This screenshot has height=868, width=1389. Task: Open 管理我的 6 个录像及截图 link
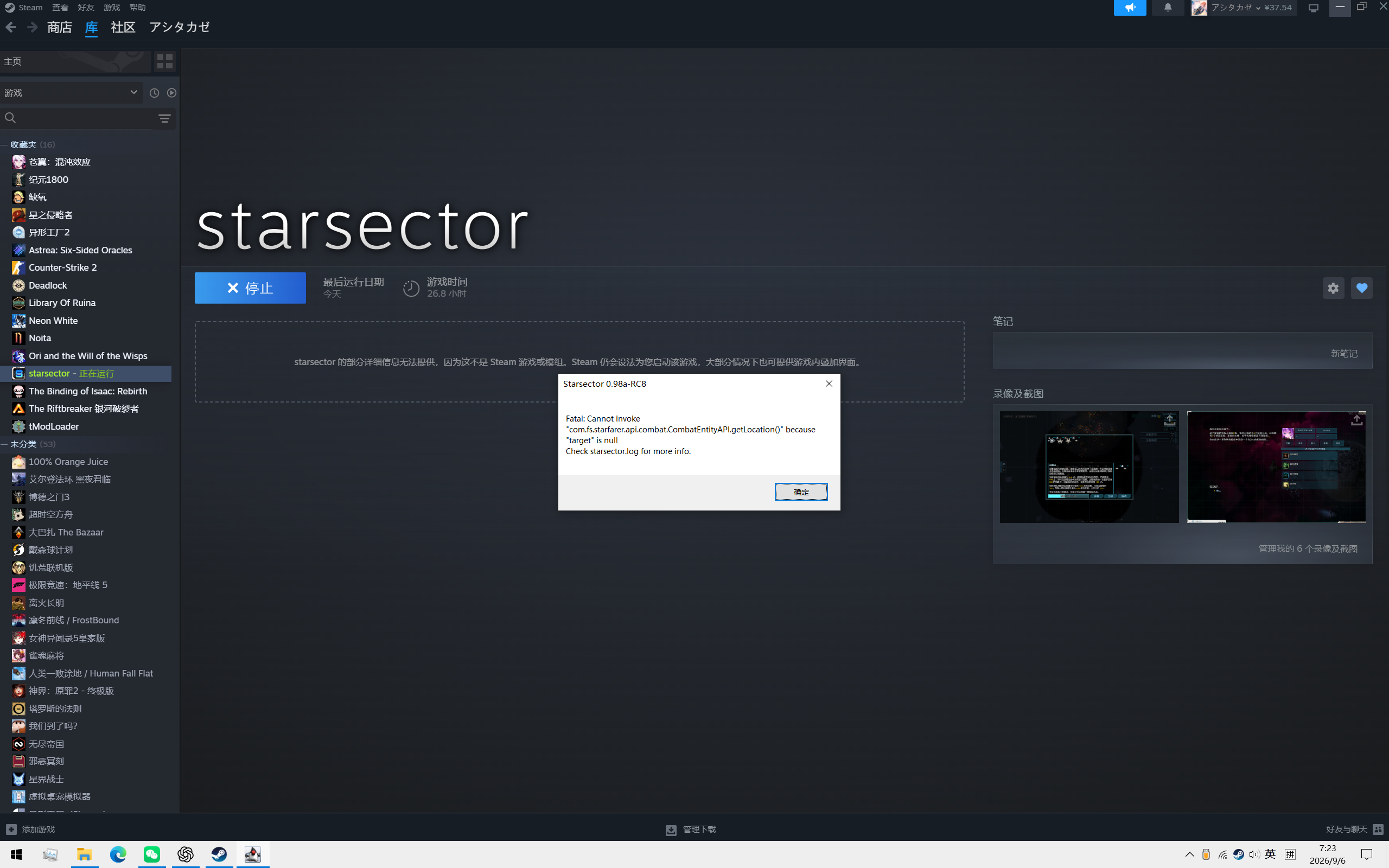(x=1308, y=549)
